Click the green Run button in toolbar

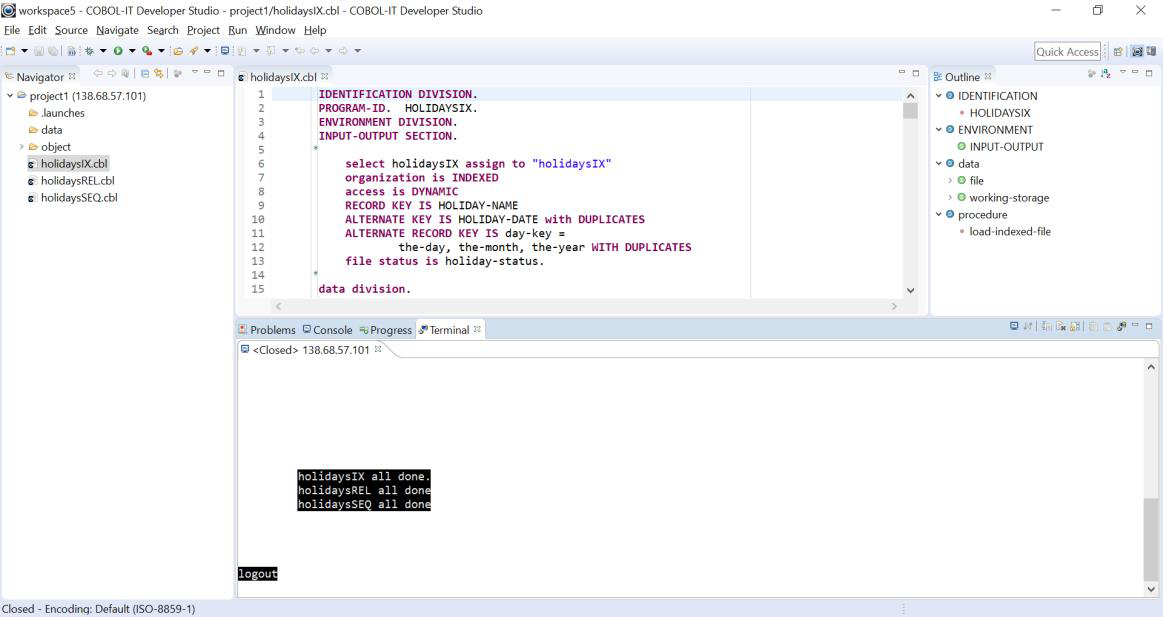tap(117, 50)
